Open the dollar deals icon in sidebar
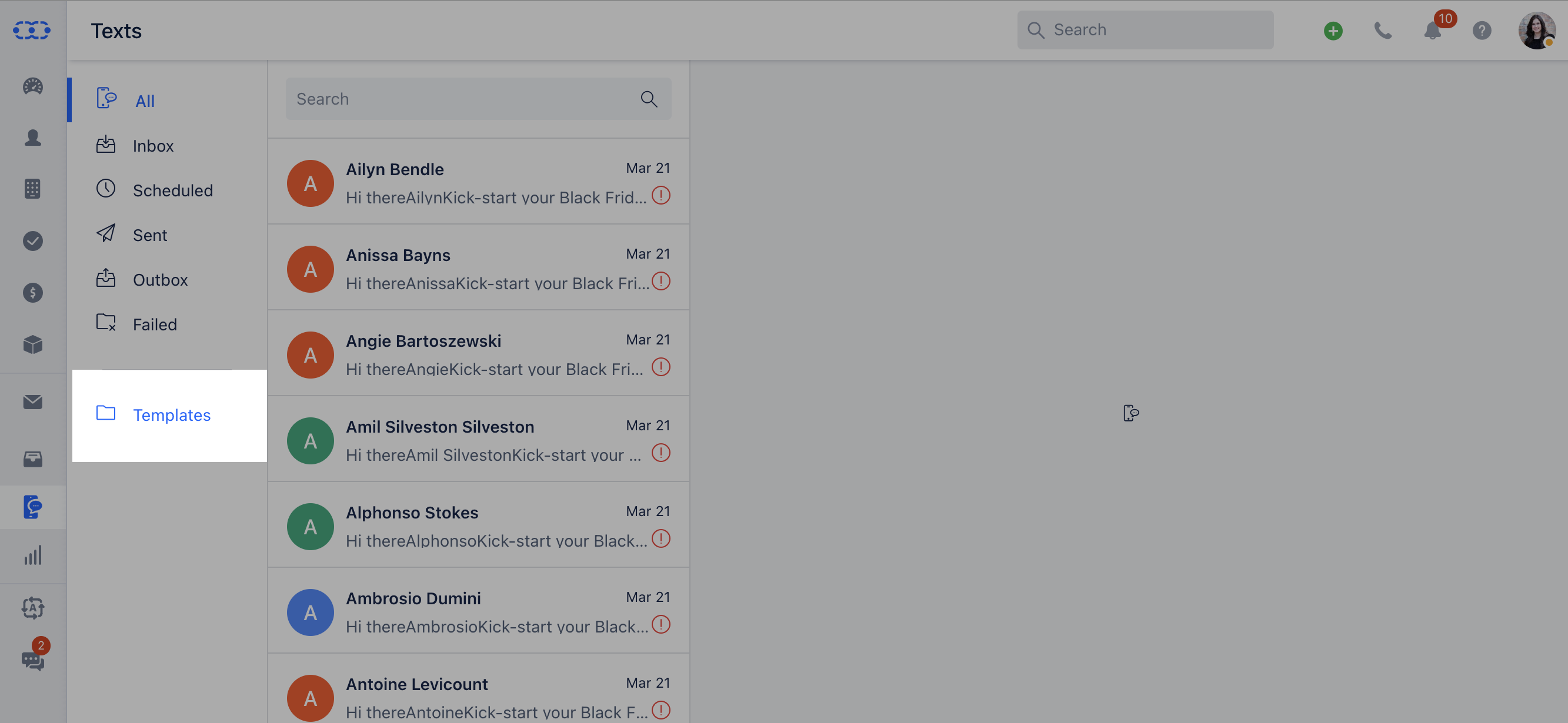1568x723 pixels. tap(33, 293)
